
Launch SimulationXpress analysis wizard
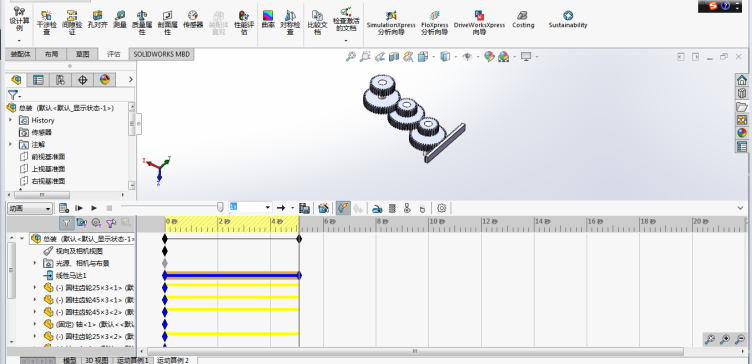391,22
